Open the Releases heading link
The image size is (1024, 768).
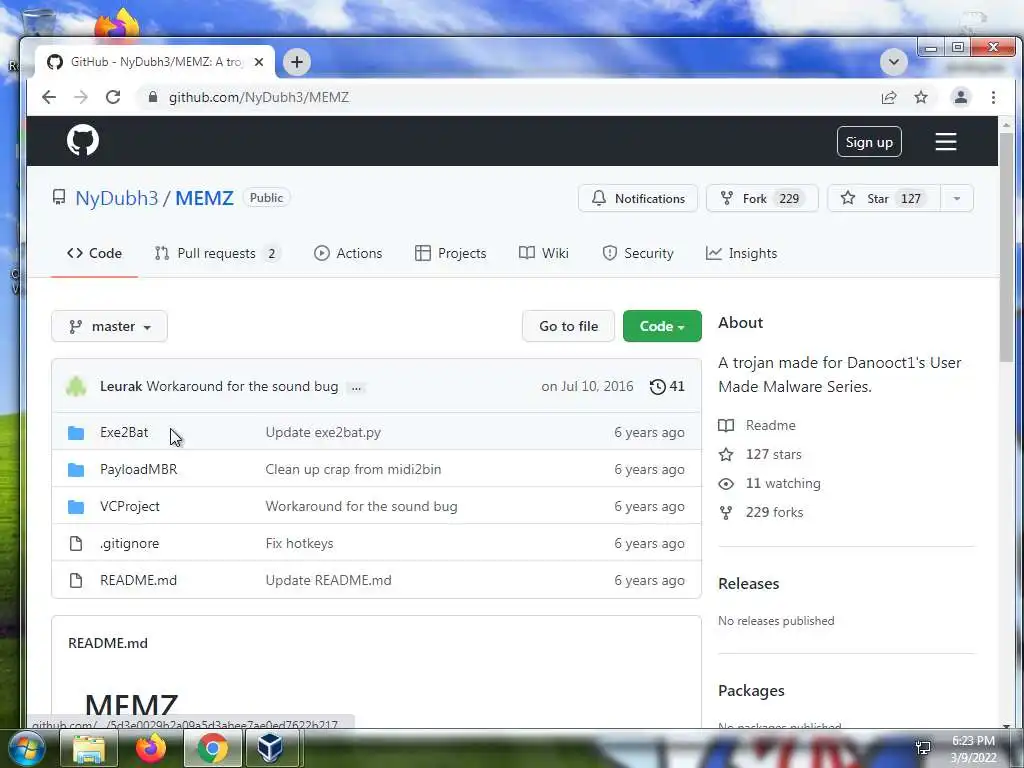(x=748, y=584)
